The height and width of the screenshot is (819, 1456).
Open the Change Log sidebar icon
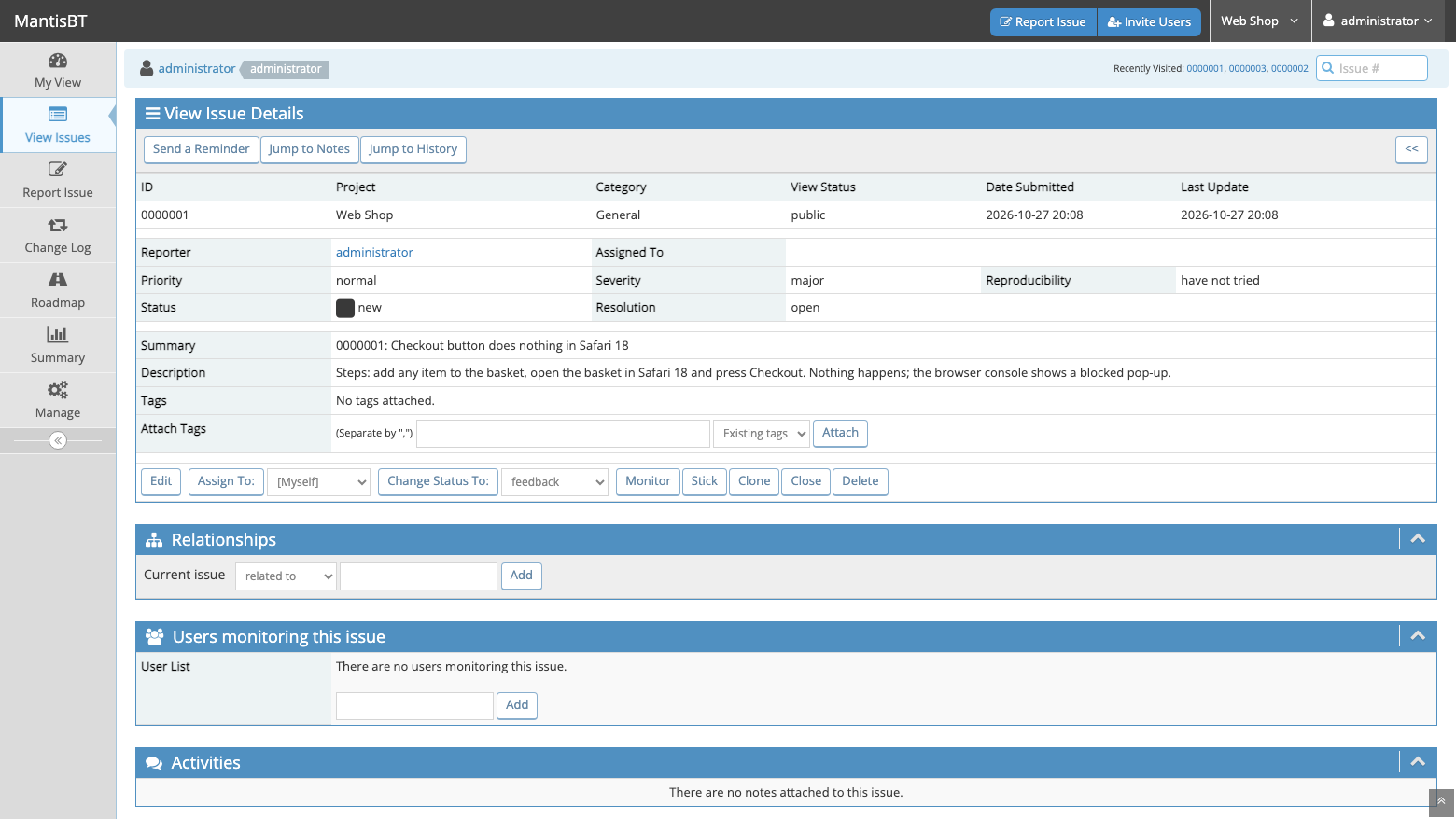pos(58,225)
